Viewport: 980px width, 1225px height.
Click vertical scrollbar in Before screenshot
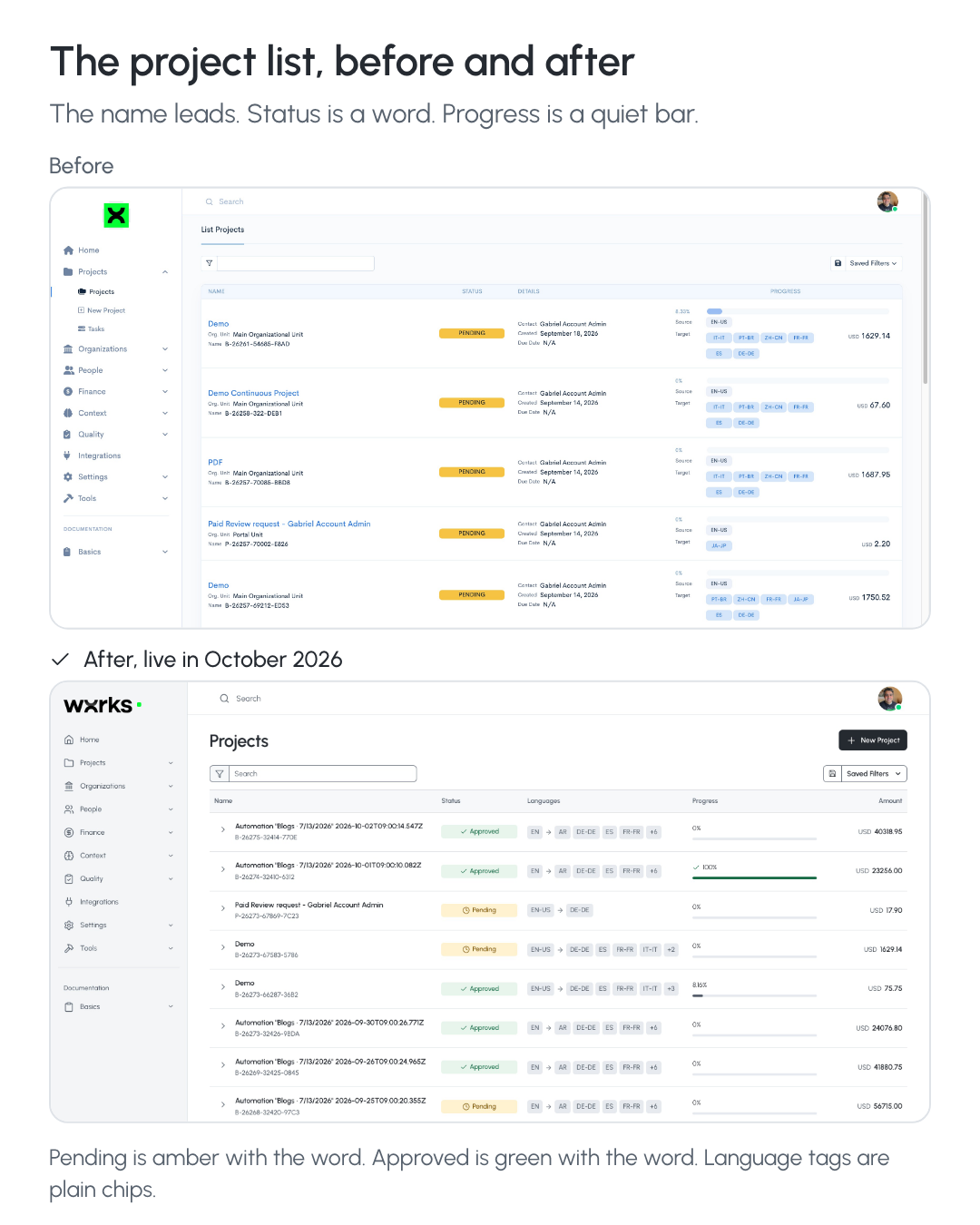[925, 289]
